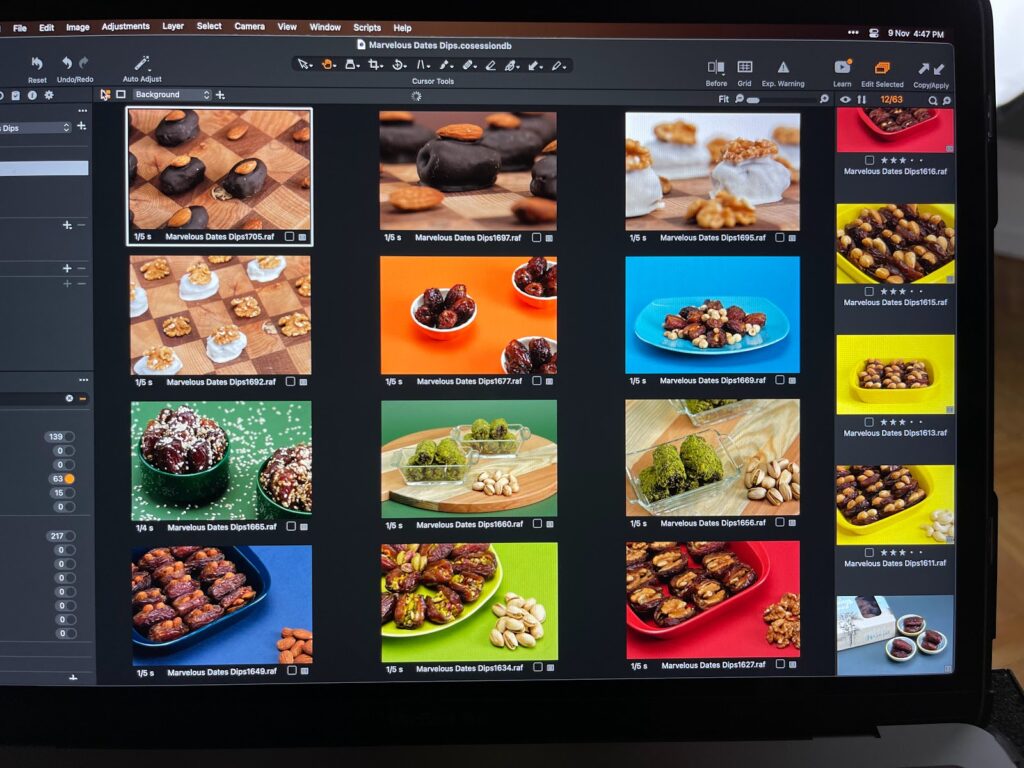Tick browser checkbox above Marvelous Dates Dips1613.raf

pos(869,422)
